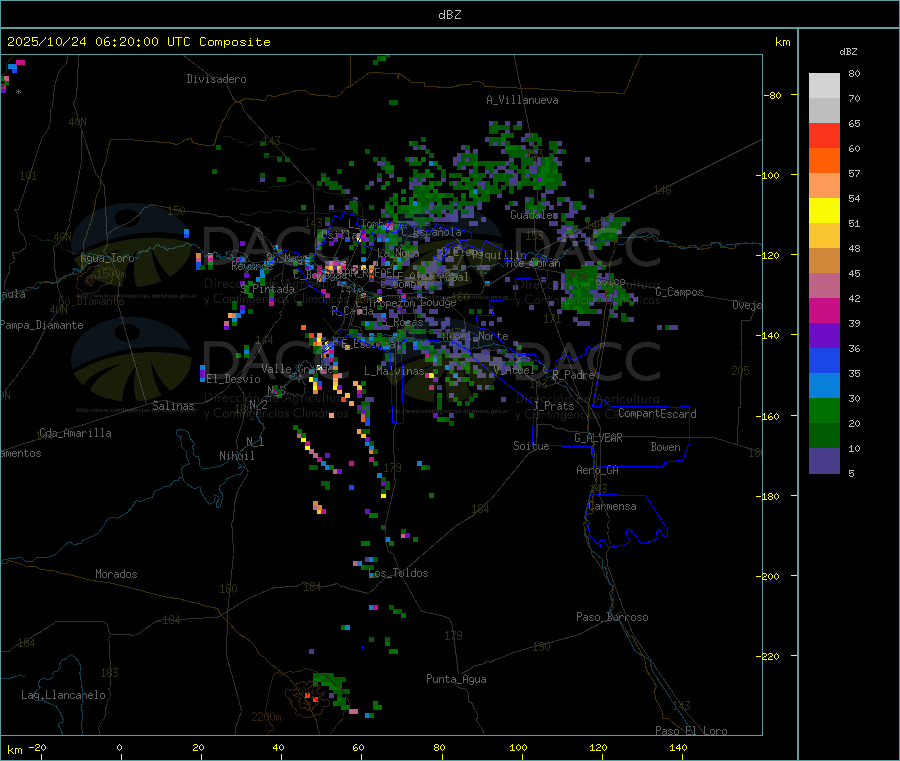Click the 35 dBZ blue legend swatch
Viewport: 900px width, 761px height.
[x=824, y=386]
